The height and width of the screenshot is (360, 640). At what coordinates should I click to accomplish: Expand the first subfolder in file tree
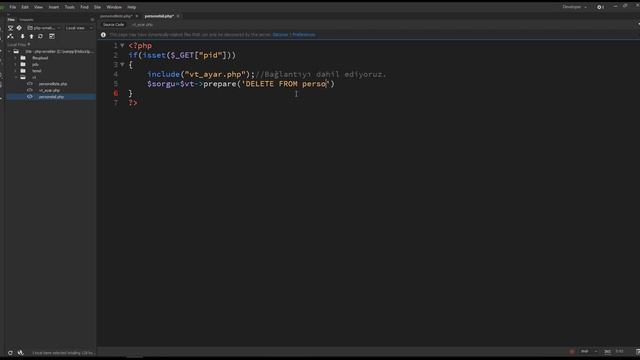click(16, 58)
